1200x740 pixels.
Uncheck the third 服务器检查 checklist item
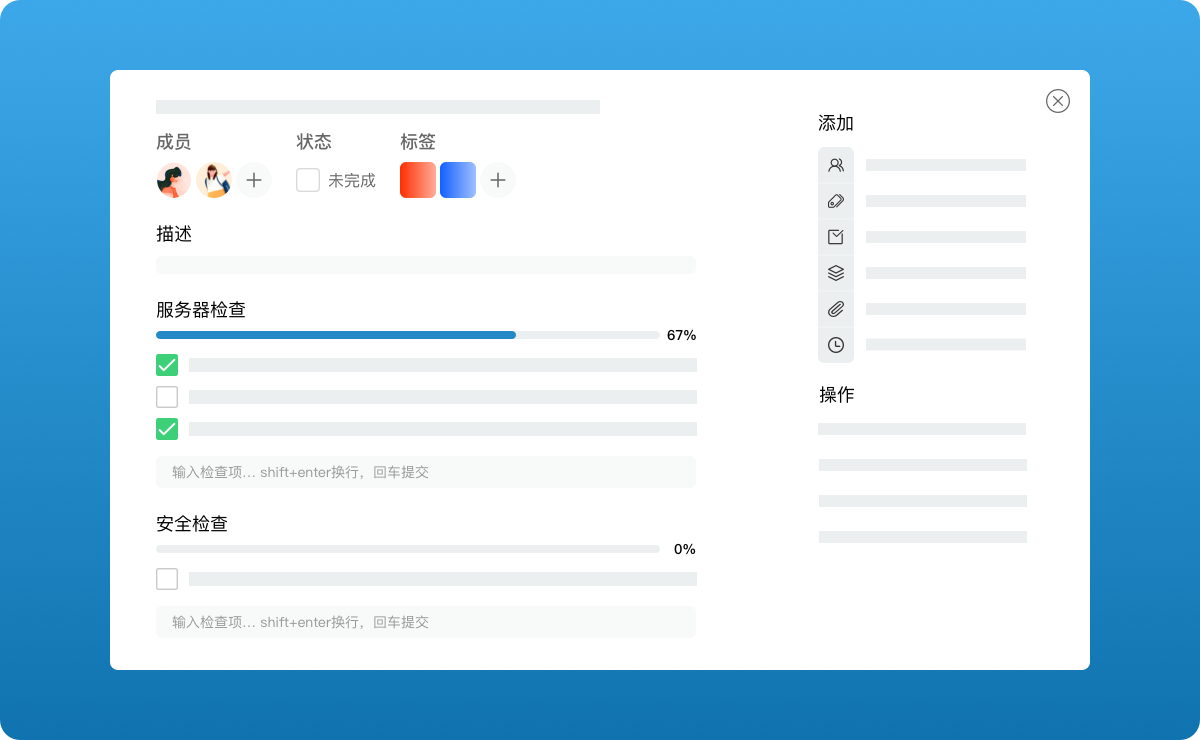pyautogui.click(x=167, y=429)
